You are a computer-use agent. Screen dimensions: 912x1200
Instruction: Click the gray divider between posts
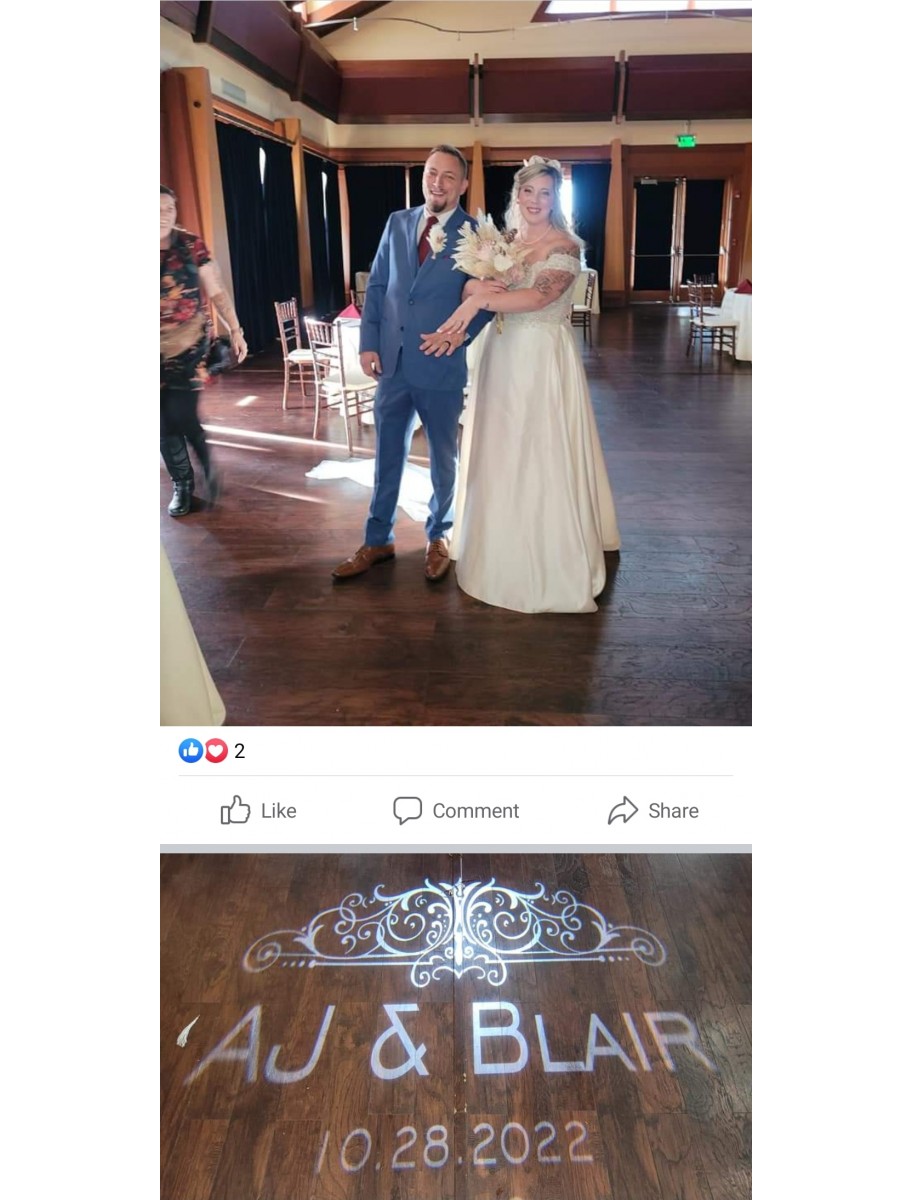point(456,849)
